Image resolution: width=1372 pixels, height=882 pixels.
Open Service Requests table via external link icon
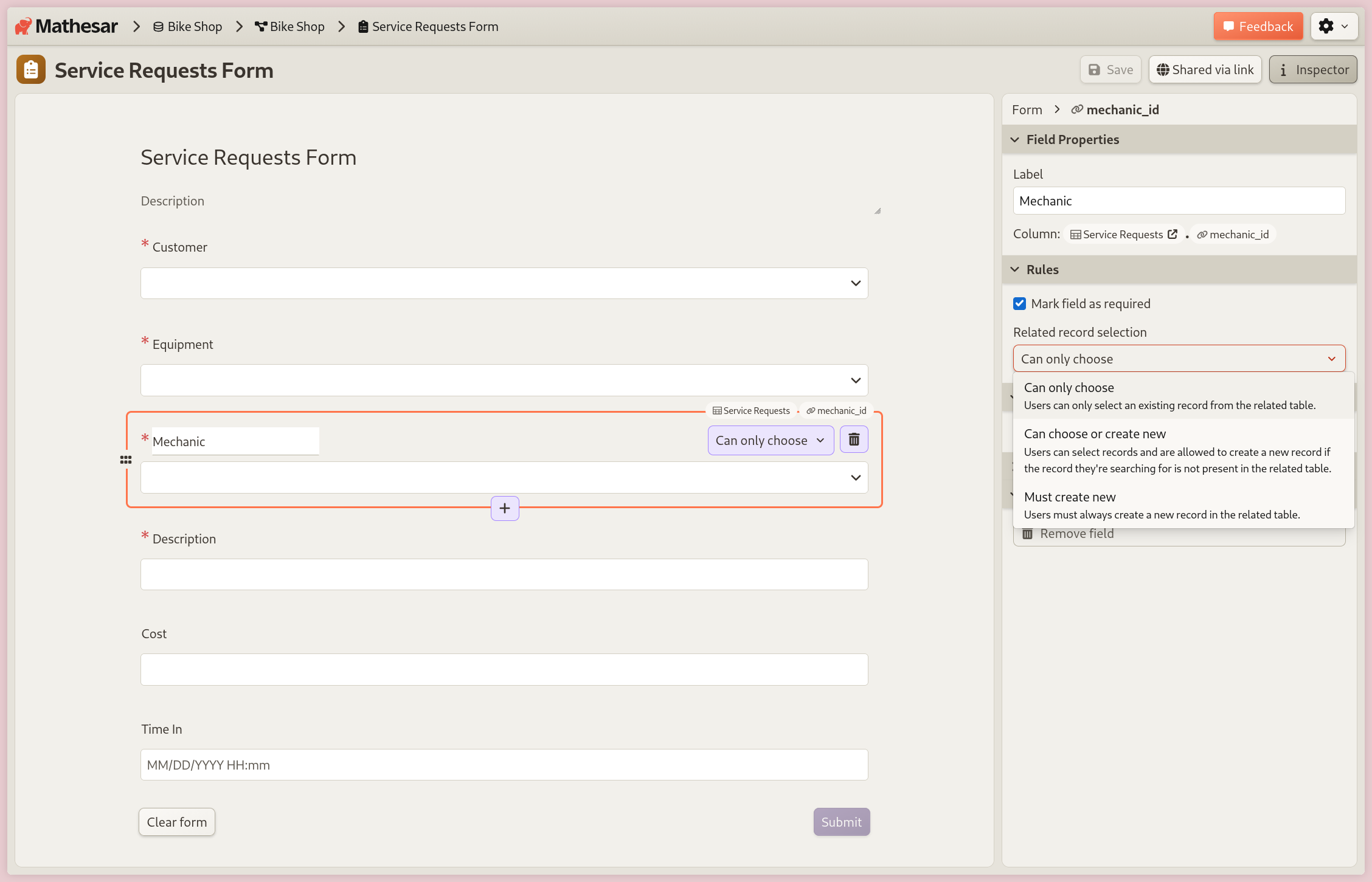[1173, 234]
